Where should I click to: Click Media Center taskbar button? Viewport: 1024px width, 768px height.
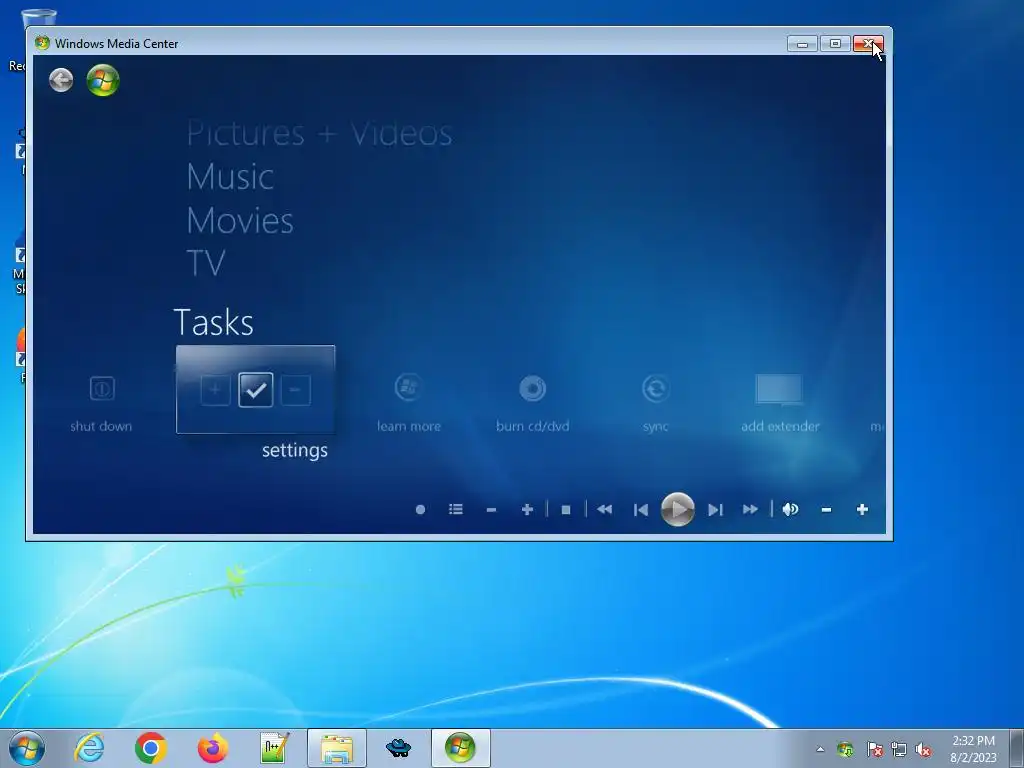tap(460, 748)
